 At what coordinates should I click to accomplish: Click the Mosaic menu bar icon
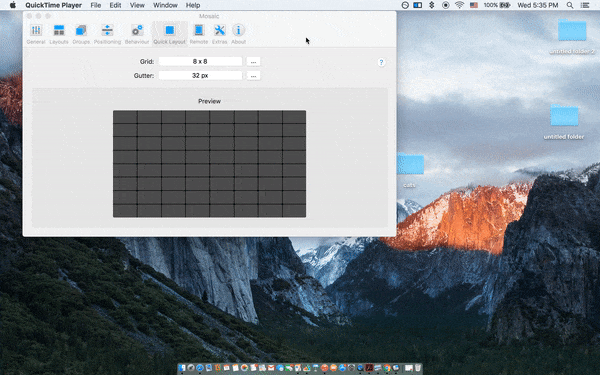417,5
